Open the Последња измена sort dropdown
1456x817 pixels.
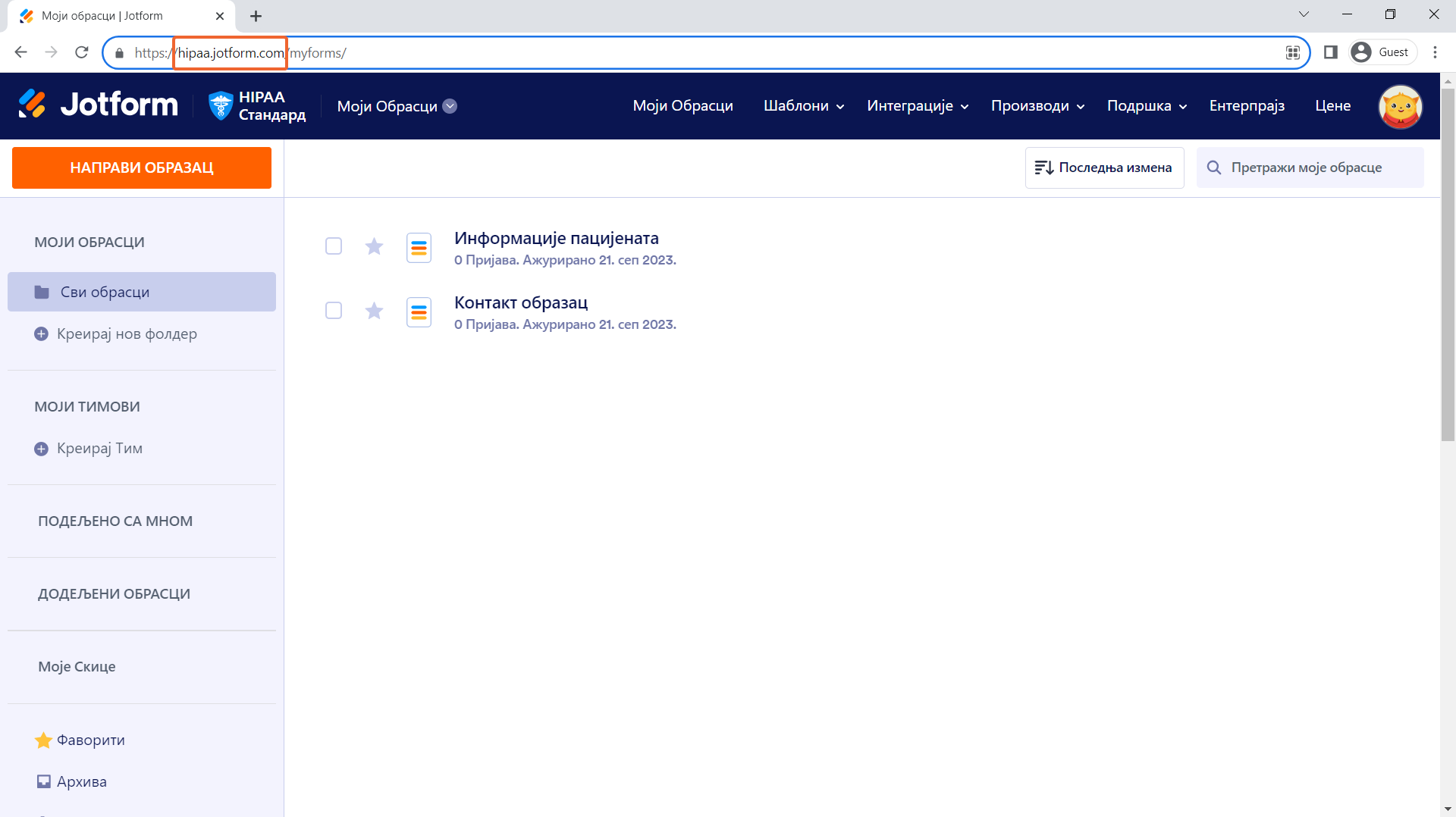click(x=1104, y=167)
